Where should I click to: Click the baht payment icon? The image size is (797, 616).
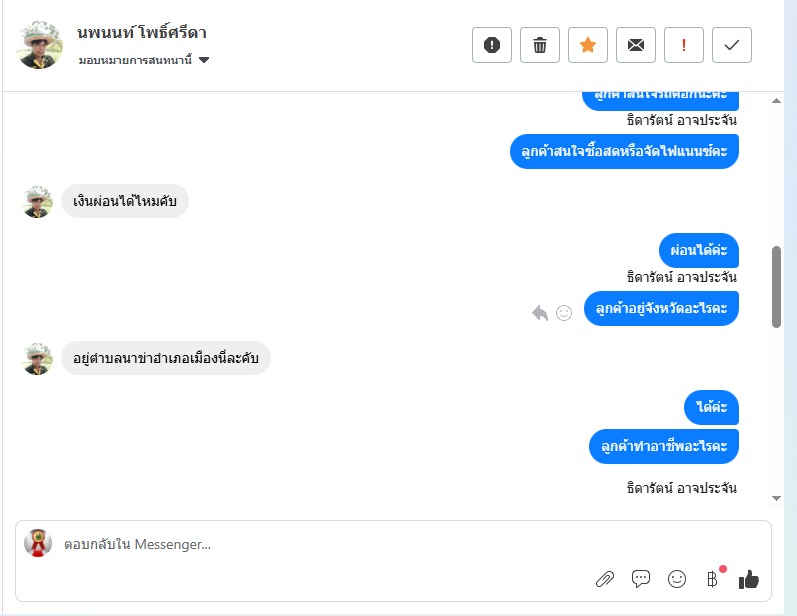pos(713,579)
